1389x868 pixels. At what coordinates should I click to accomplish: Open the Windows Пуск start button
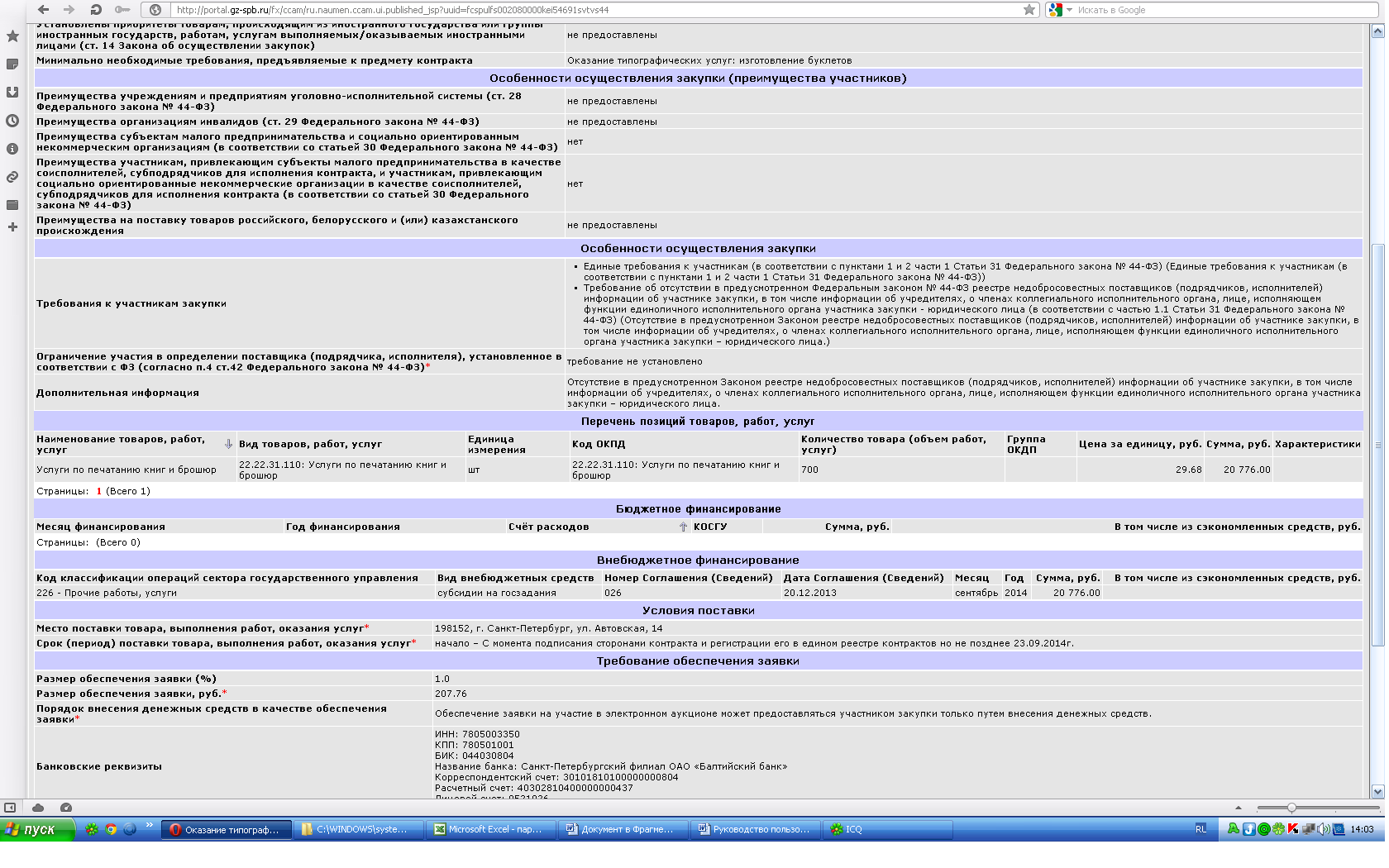coord(37,829)
